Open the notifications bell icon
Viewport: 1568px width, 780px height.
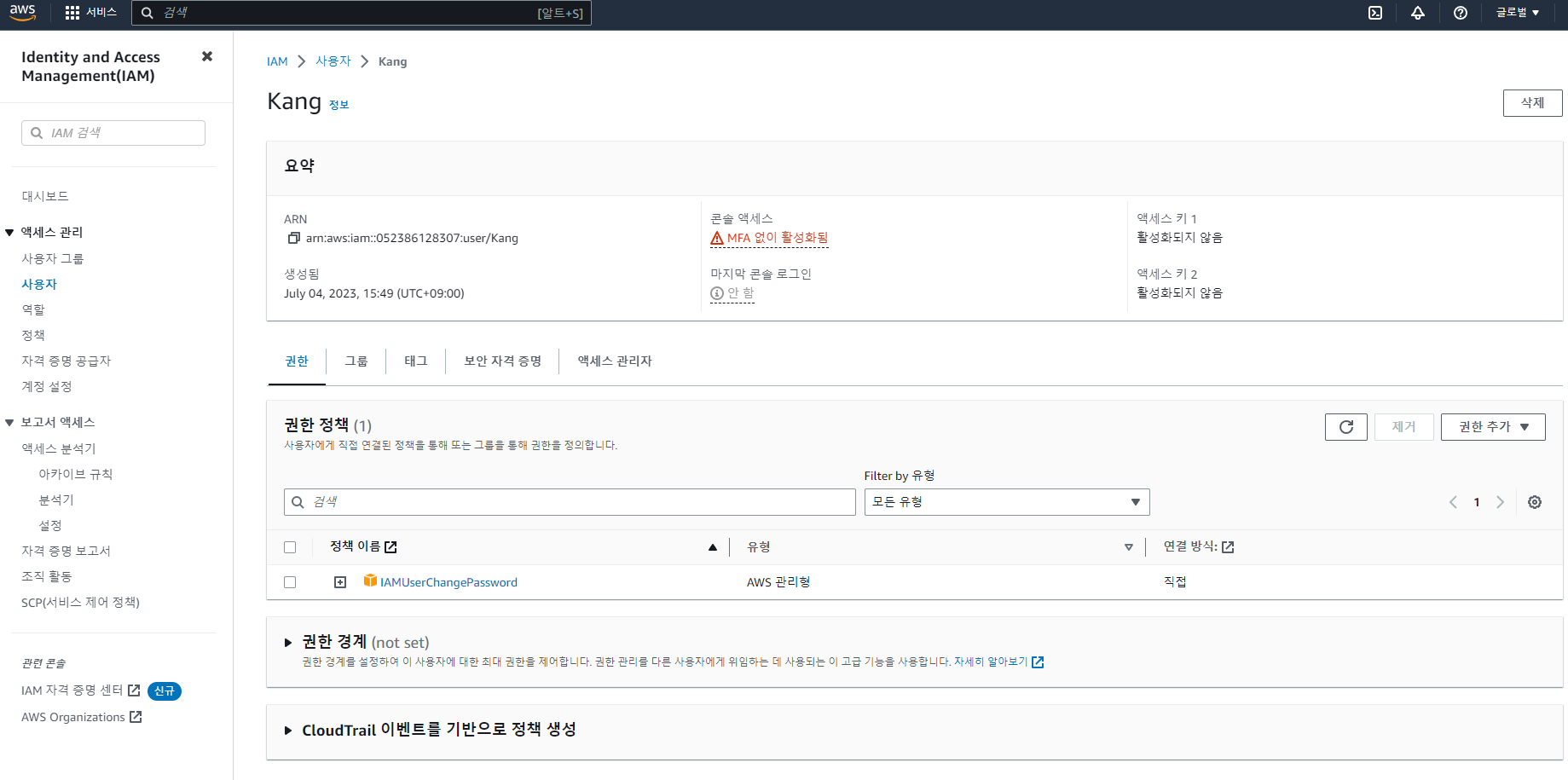click(1418, 13)
